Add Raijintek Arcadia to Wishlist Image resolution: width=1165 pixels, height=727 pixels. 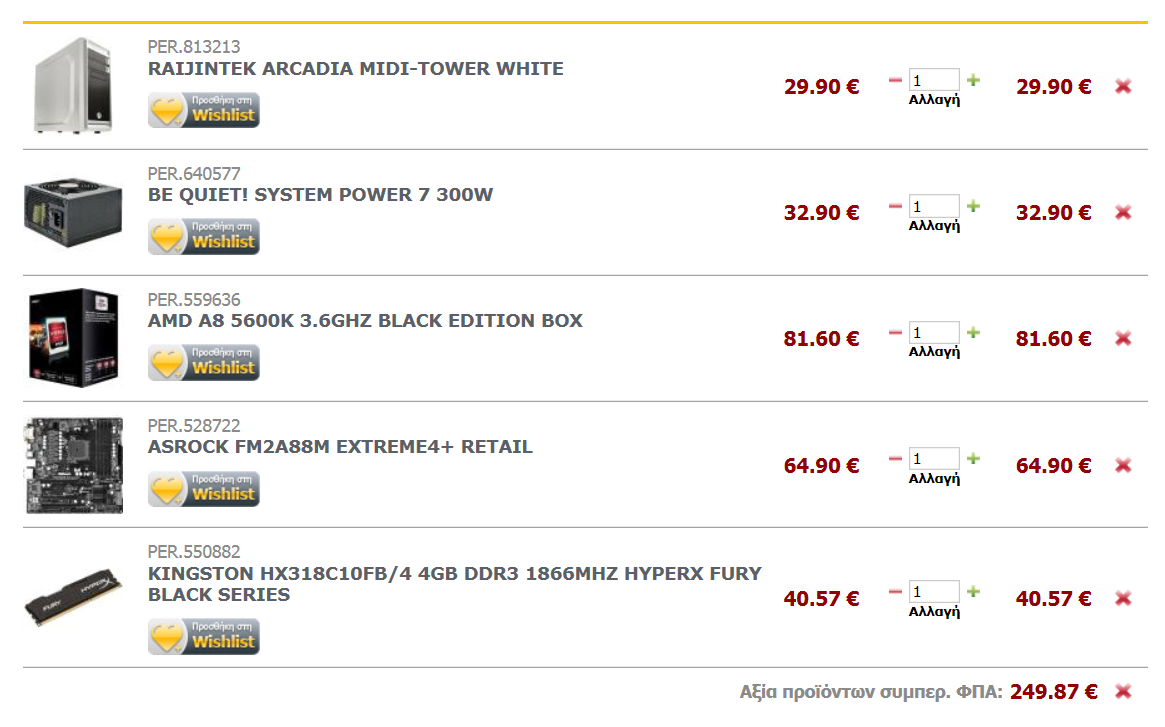[x=204, y=110]
